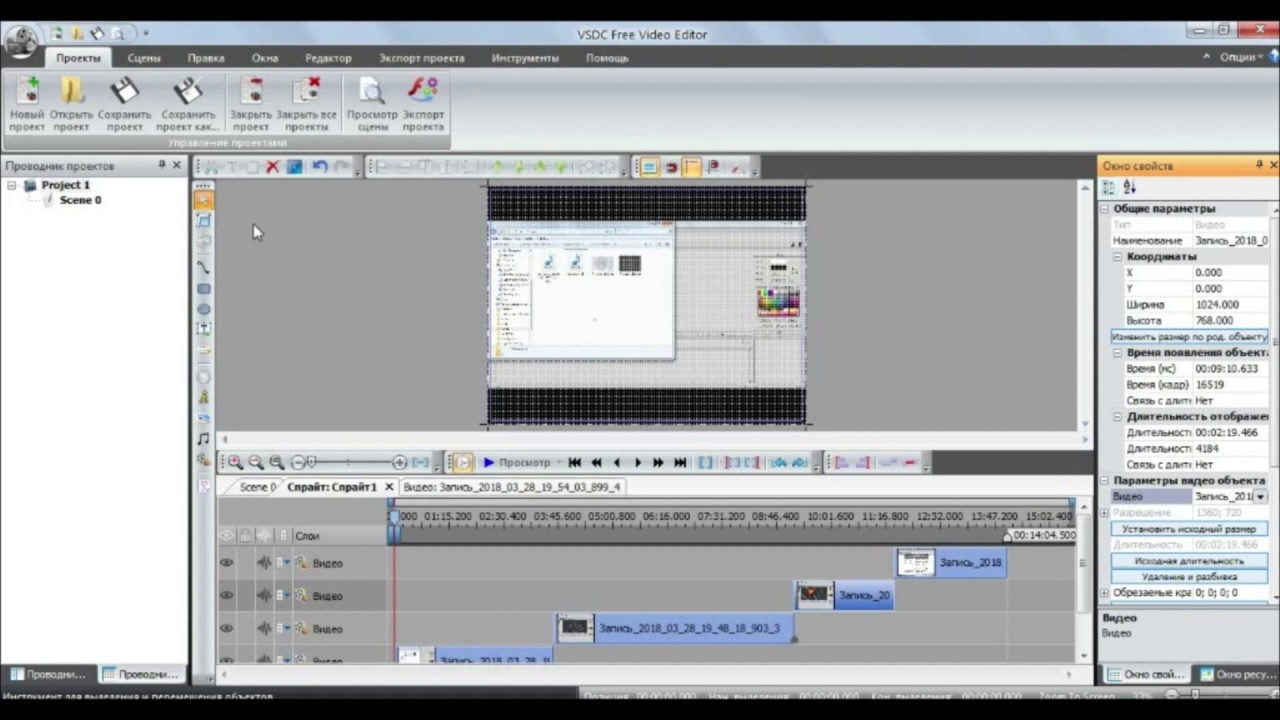Click the alphabetical sort icon in properties window
This screenshot has height=720, width=1280.
pos(1130,187)
